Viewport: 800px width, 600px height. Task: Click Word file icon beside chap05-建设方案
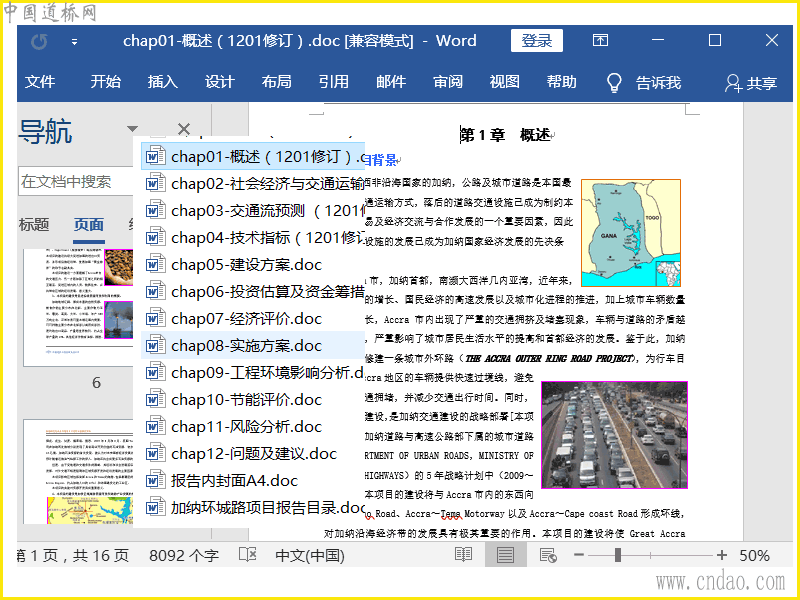(x=155, y=264)
